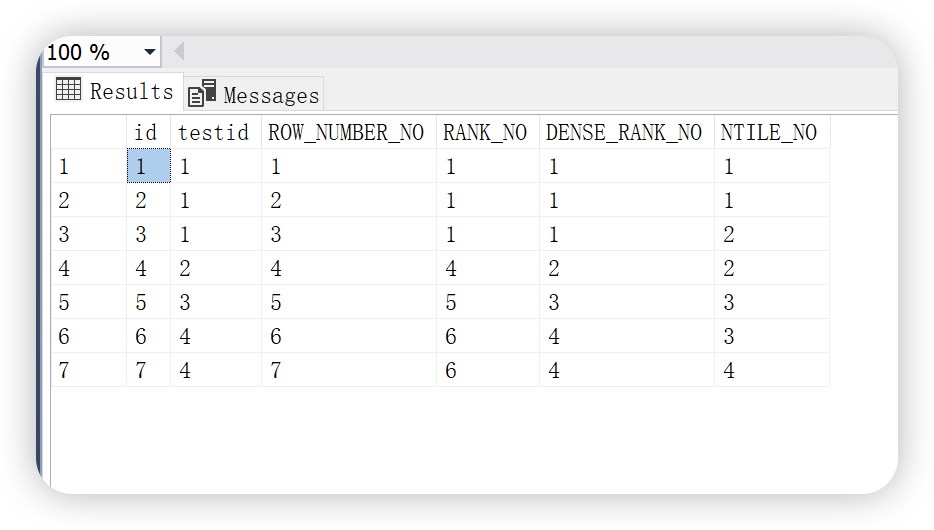934x530 pixels.
Task: Click the select-all corner cell of grid
Action: (89, 132)
